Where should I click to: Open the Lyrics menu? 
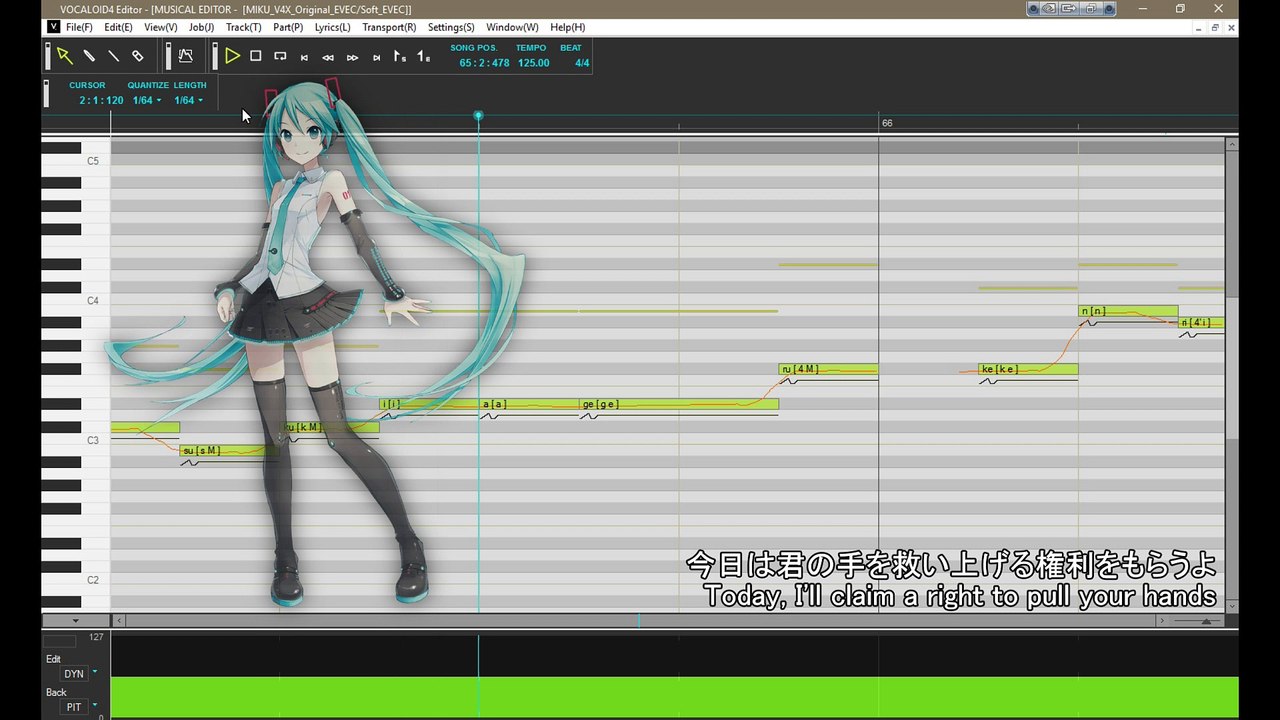pyautogui.click(x=333, y=27)
